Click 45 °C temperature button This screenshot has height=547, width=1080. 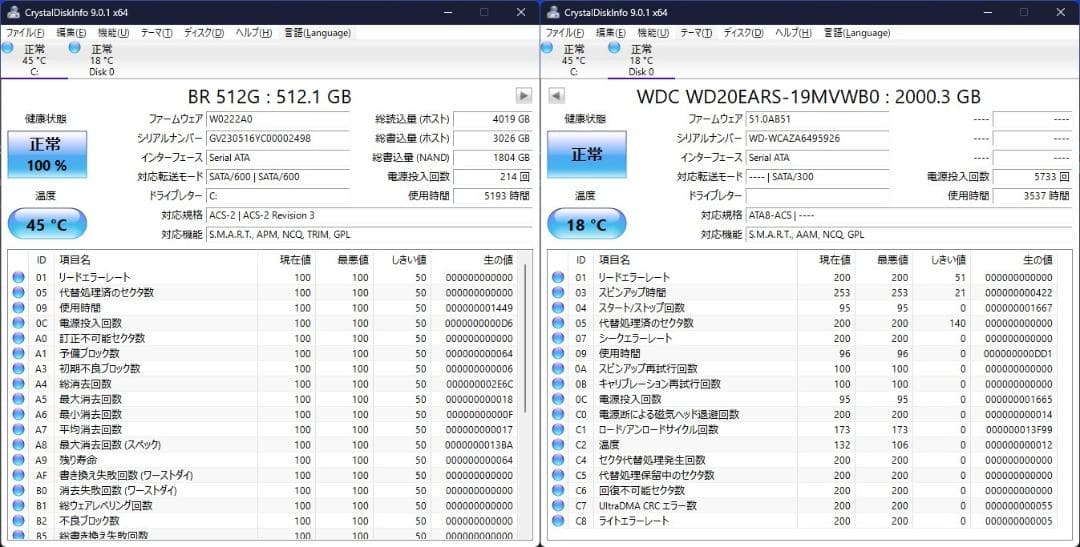(x=47, y=225)
